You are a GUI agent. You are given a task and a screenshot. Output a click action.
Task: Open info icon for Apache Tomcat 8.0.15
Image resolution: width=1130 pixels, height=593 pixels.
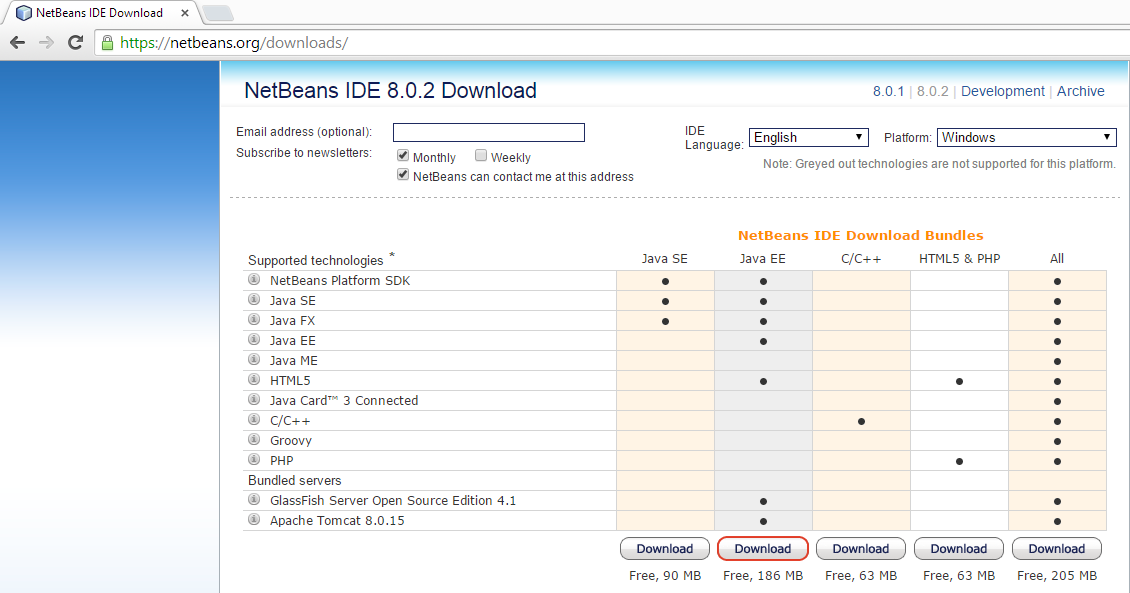254,520
